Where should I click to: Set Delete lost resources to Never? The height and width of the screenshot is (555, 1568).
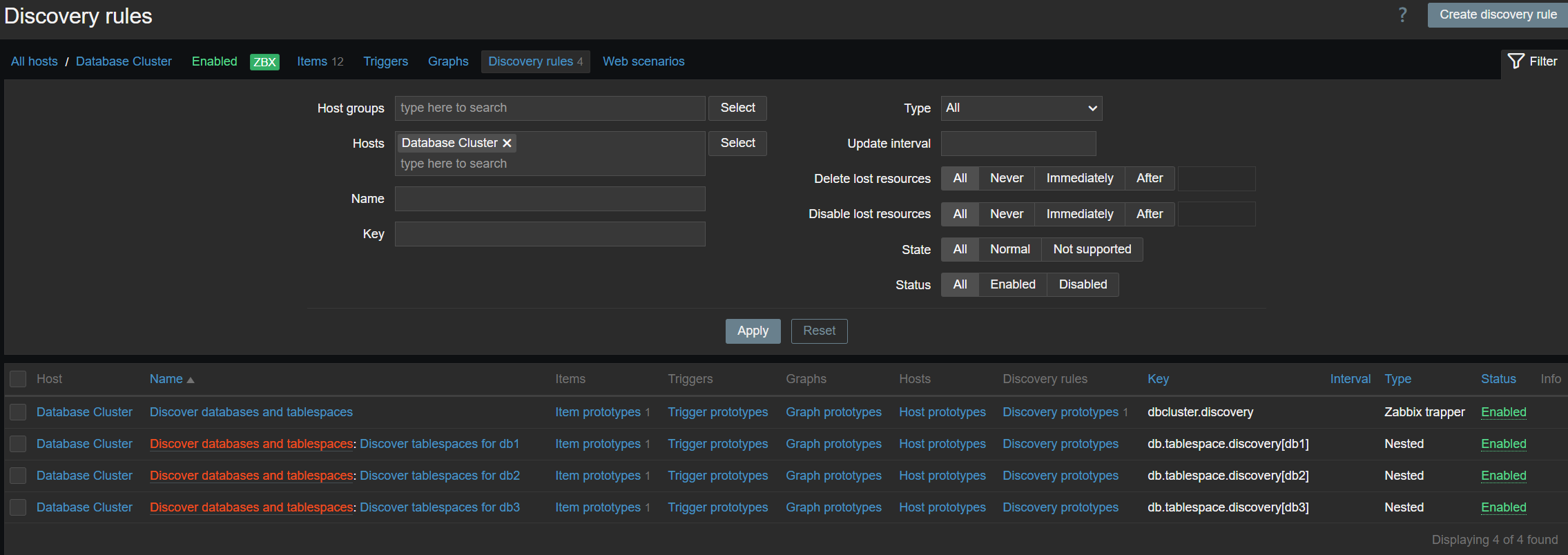1007,178
